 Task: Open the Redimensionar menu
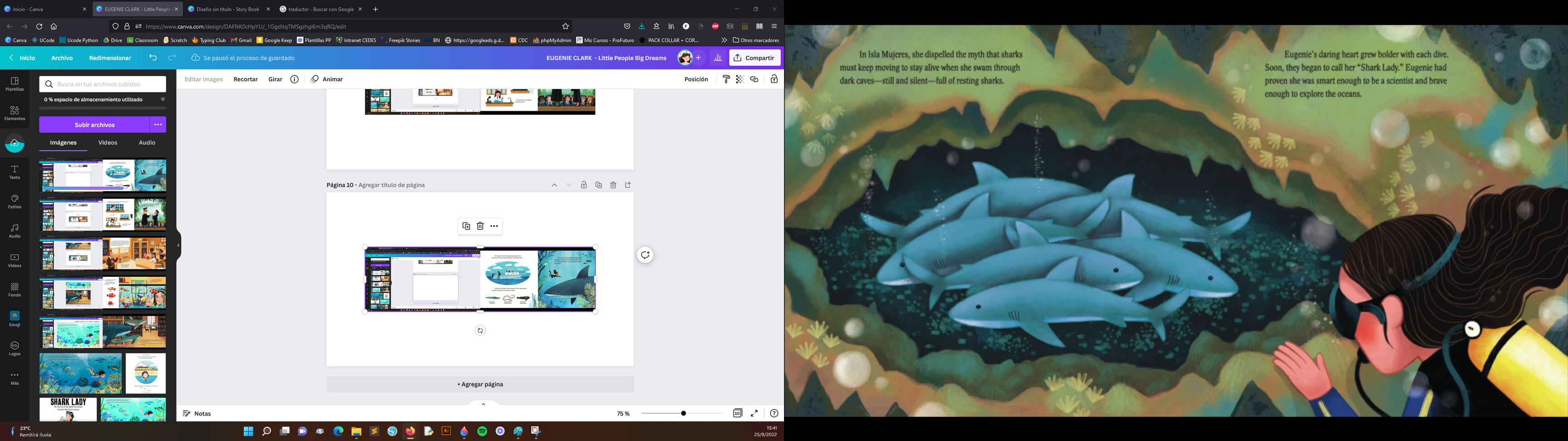(x=110, y=58)
